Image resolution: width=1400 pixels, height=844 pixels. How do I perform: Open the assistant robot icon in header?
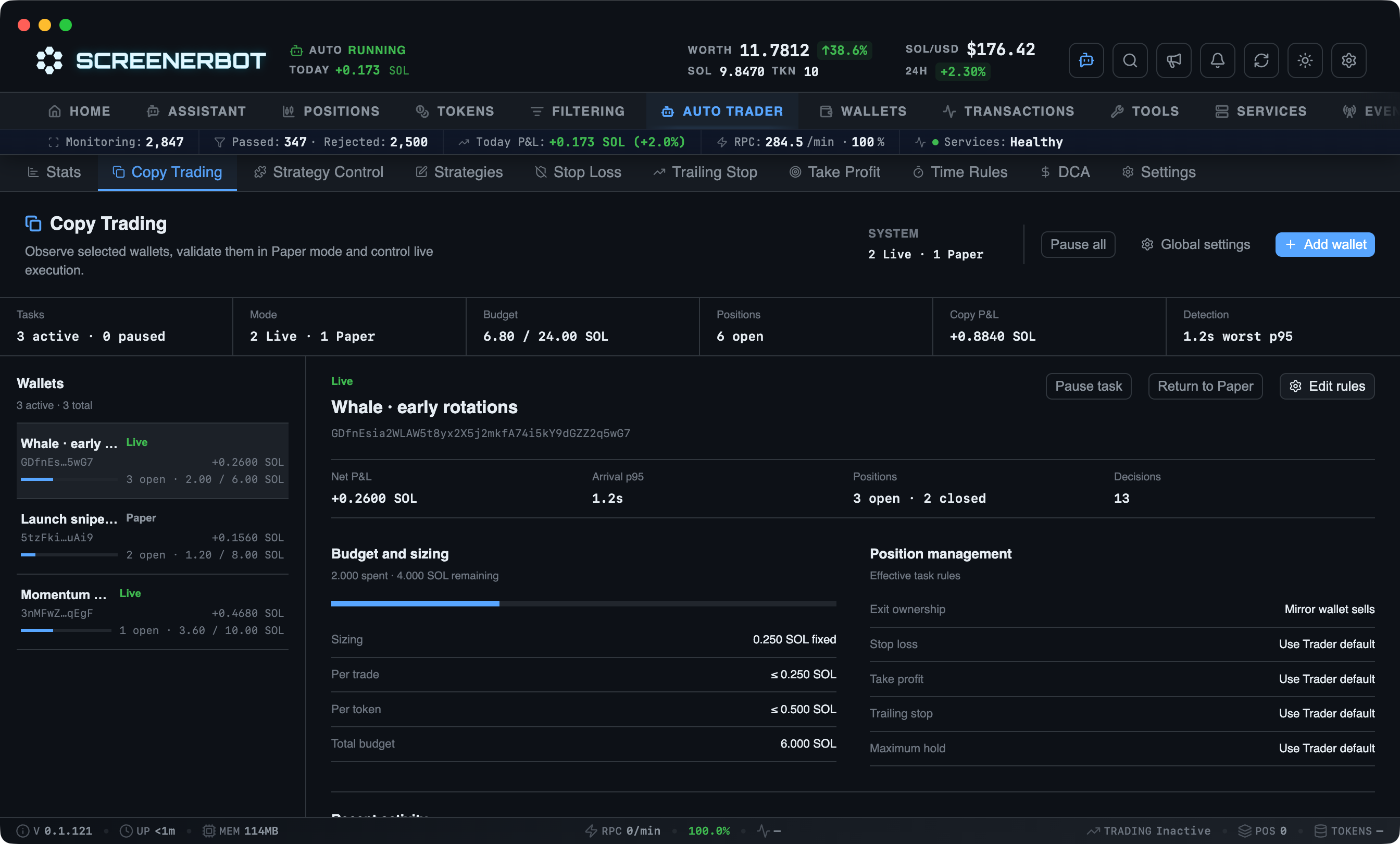coord(1086,60)
